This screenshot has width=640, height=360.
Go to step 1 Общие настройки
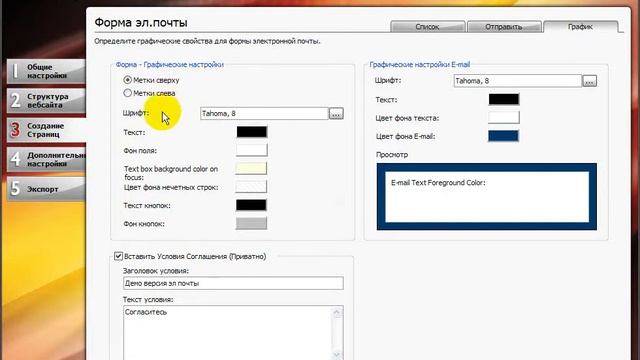46,71
